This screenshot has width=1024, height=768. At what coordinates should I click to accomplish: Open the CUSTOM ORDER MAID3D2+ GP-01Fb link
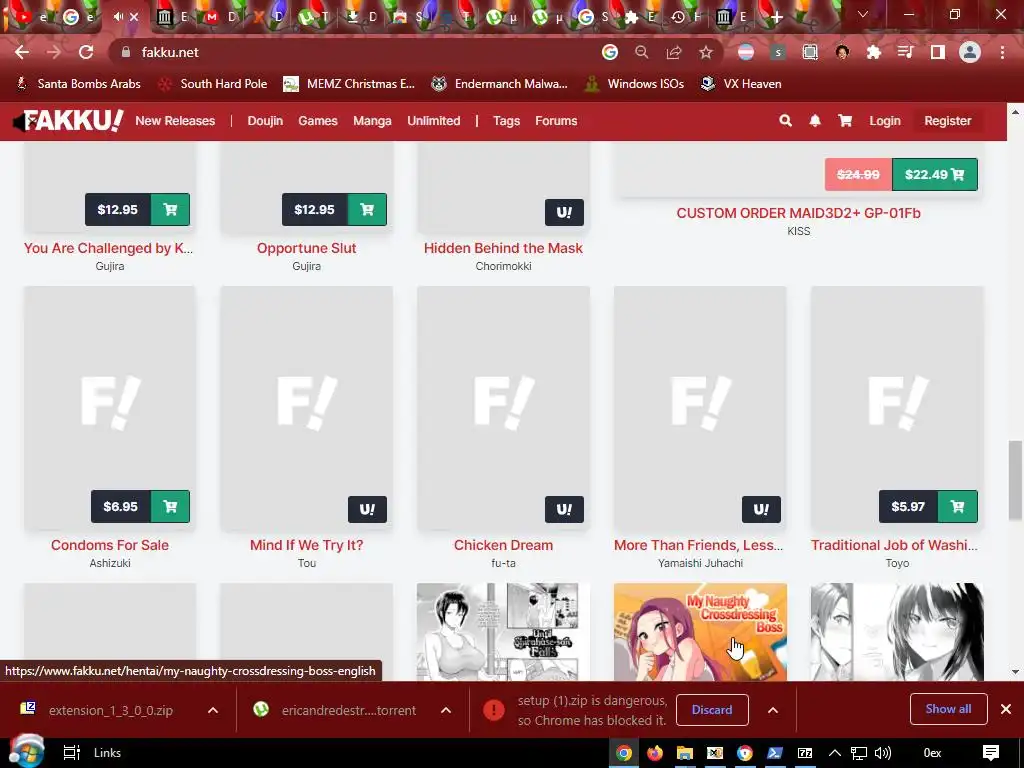click(799, 213)
